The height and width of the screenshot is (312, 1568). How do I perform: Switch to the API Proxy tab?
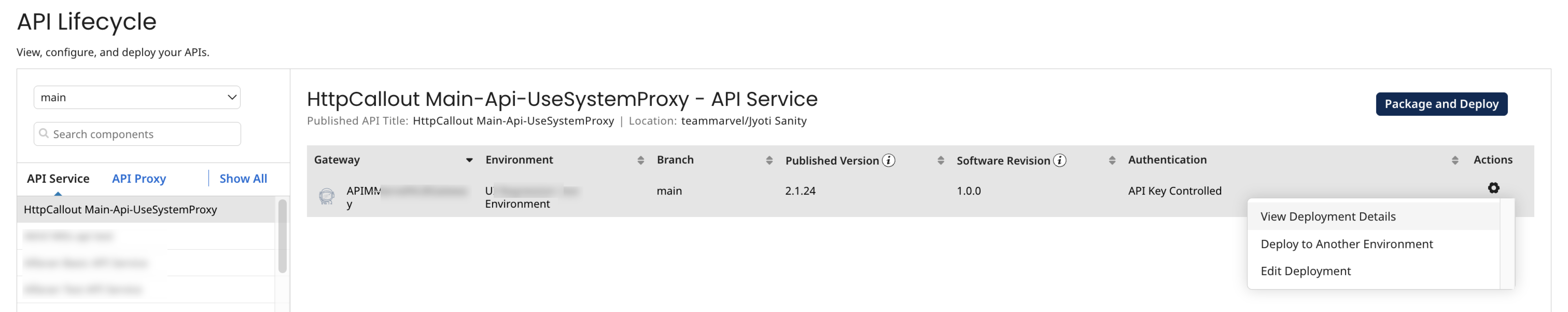pyautogui.click(x=139, y=179)
